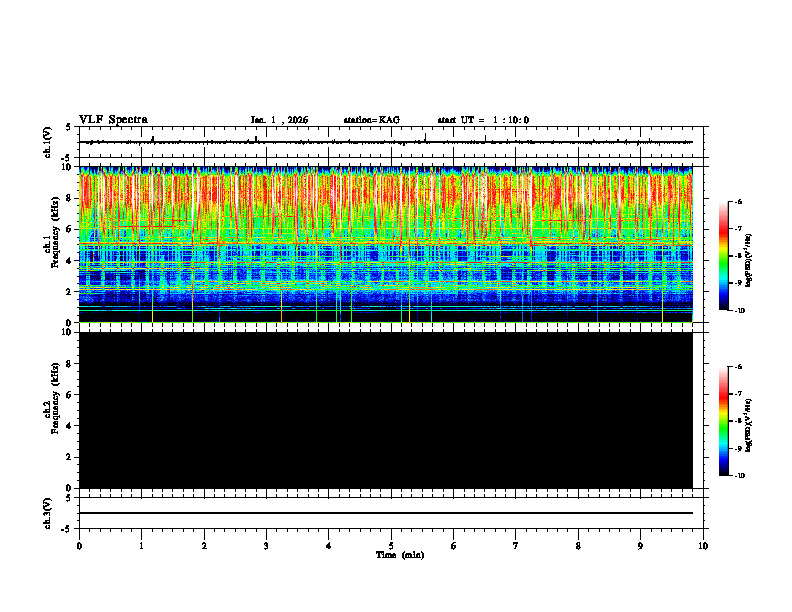Screen dimensions: 792x612
Task: Click the "8" minute tick on the time axis
Action: pos(578,546)
